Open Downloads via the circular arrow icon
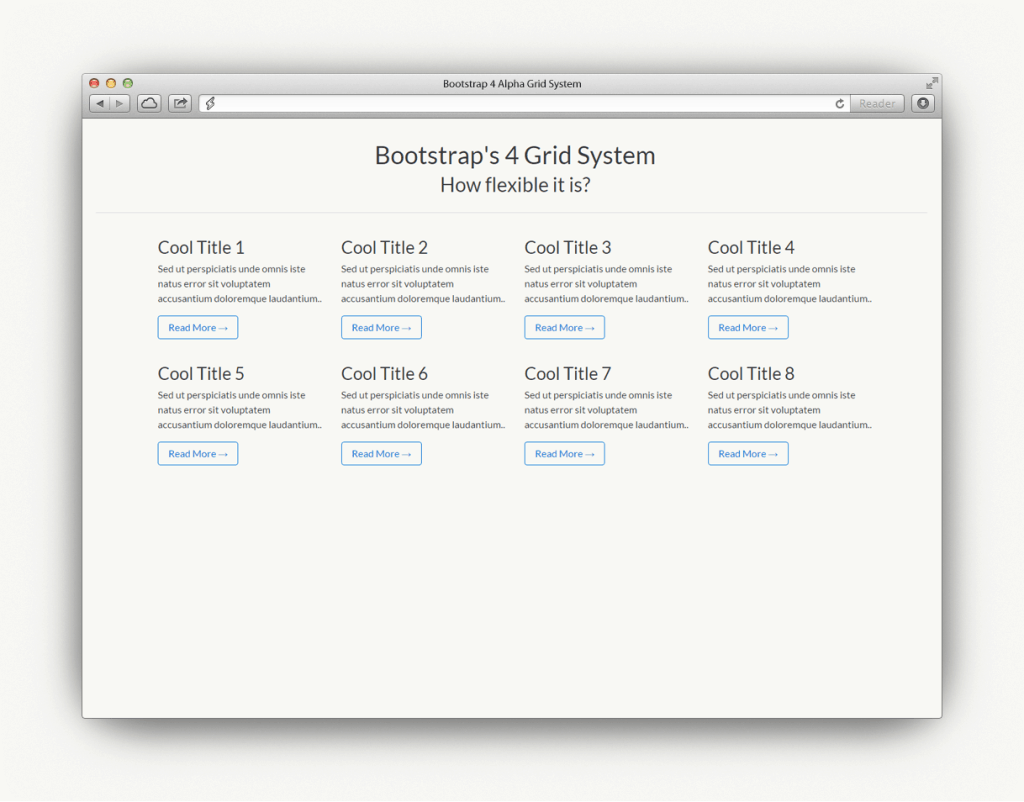The width and height of the screenshot is (1024, 802). [920, 103]
